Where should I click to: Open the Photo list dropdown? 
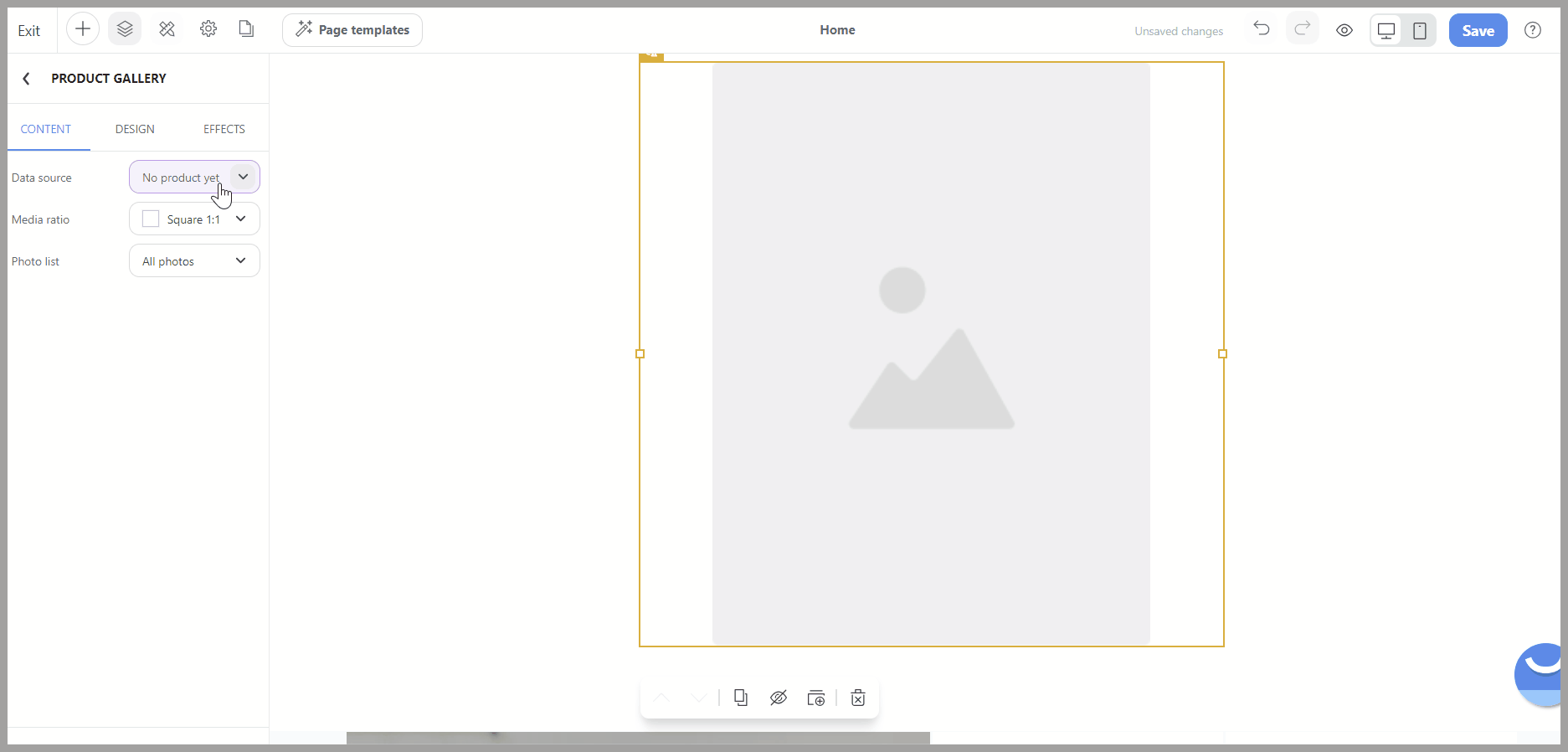[x=194, y=261]
